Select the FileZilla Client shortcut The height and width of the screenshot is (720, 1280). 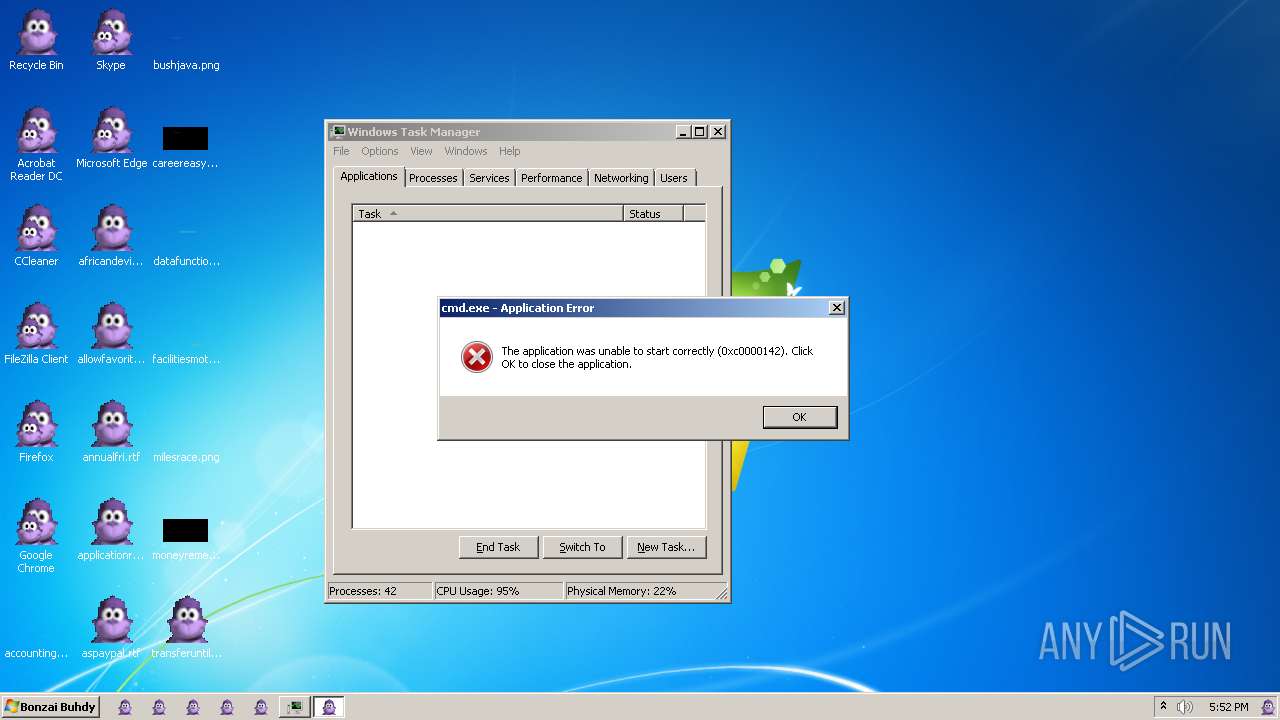36,335
